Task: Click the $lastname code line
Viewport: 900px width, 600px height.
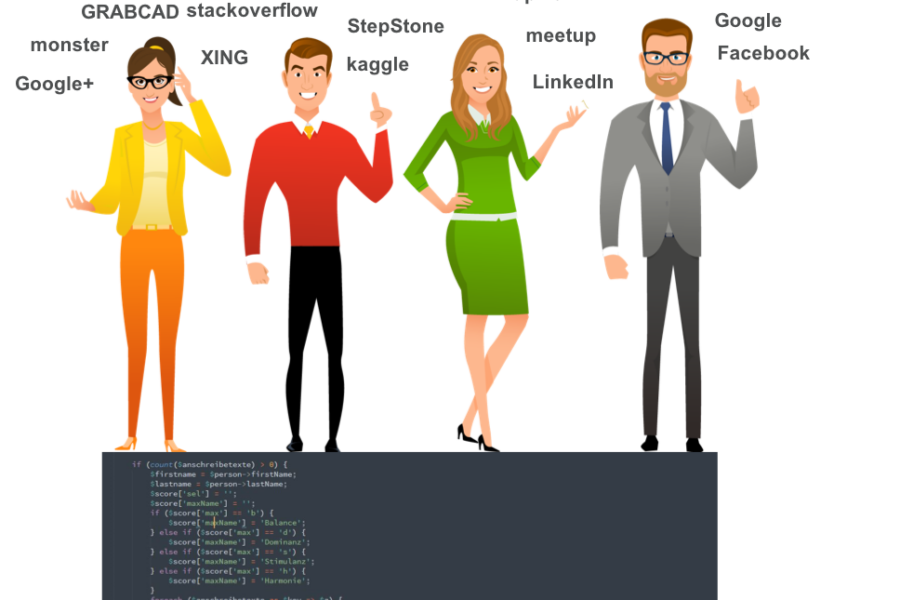Action: tap(219, 484)
